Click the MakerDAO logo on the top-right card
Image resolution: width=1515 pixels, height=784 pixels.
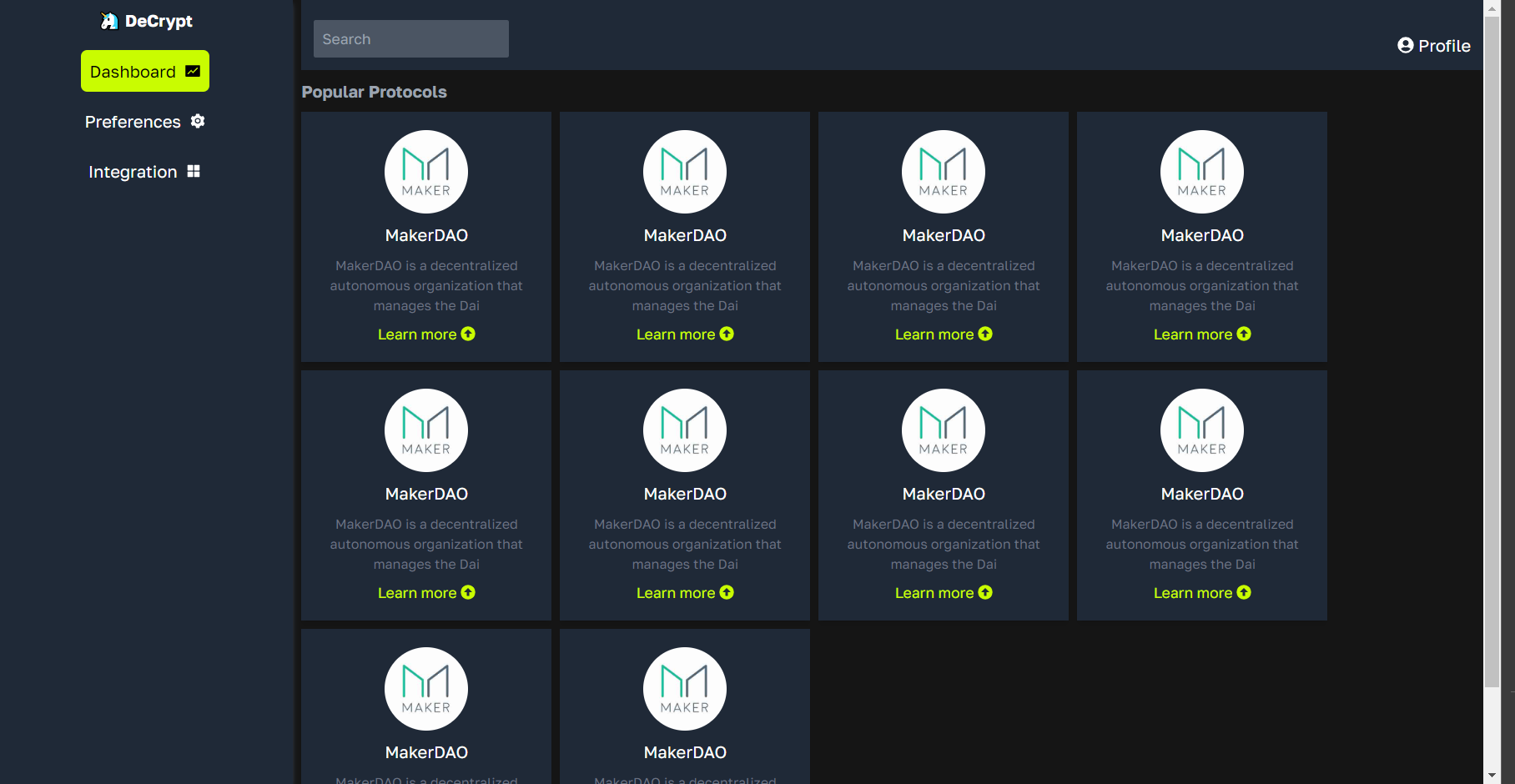click(x=1202, y=171)
